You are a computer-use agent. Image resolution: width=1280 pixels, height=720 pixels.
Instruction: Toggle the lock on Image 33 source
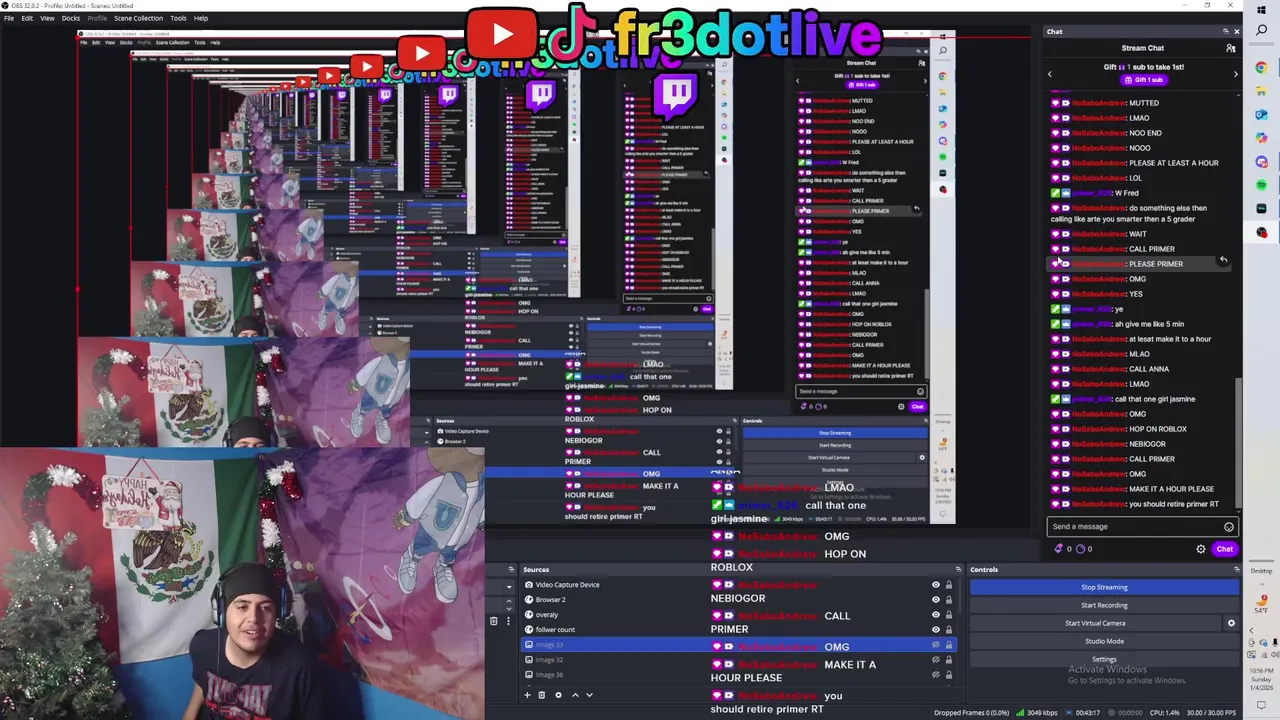(948, 645)
